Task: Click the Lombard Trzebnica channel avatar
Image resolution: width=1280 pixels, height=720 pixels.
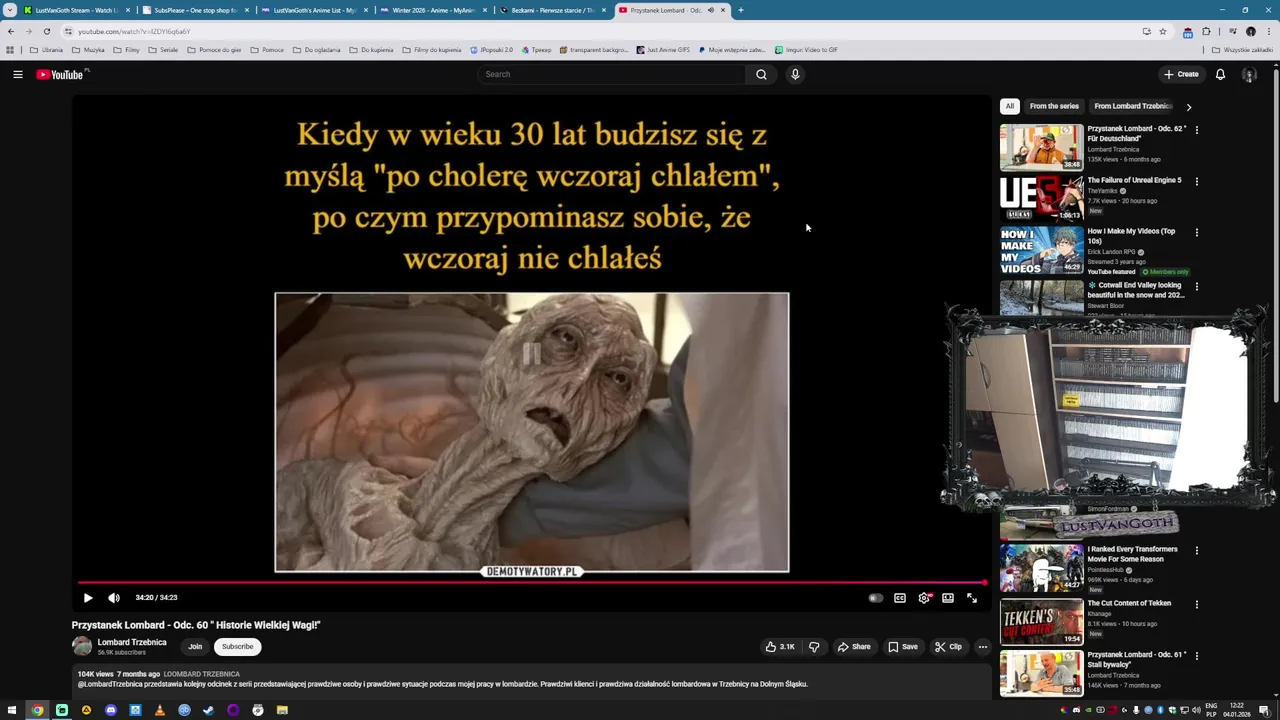Action: click(82, 647)
